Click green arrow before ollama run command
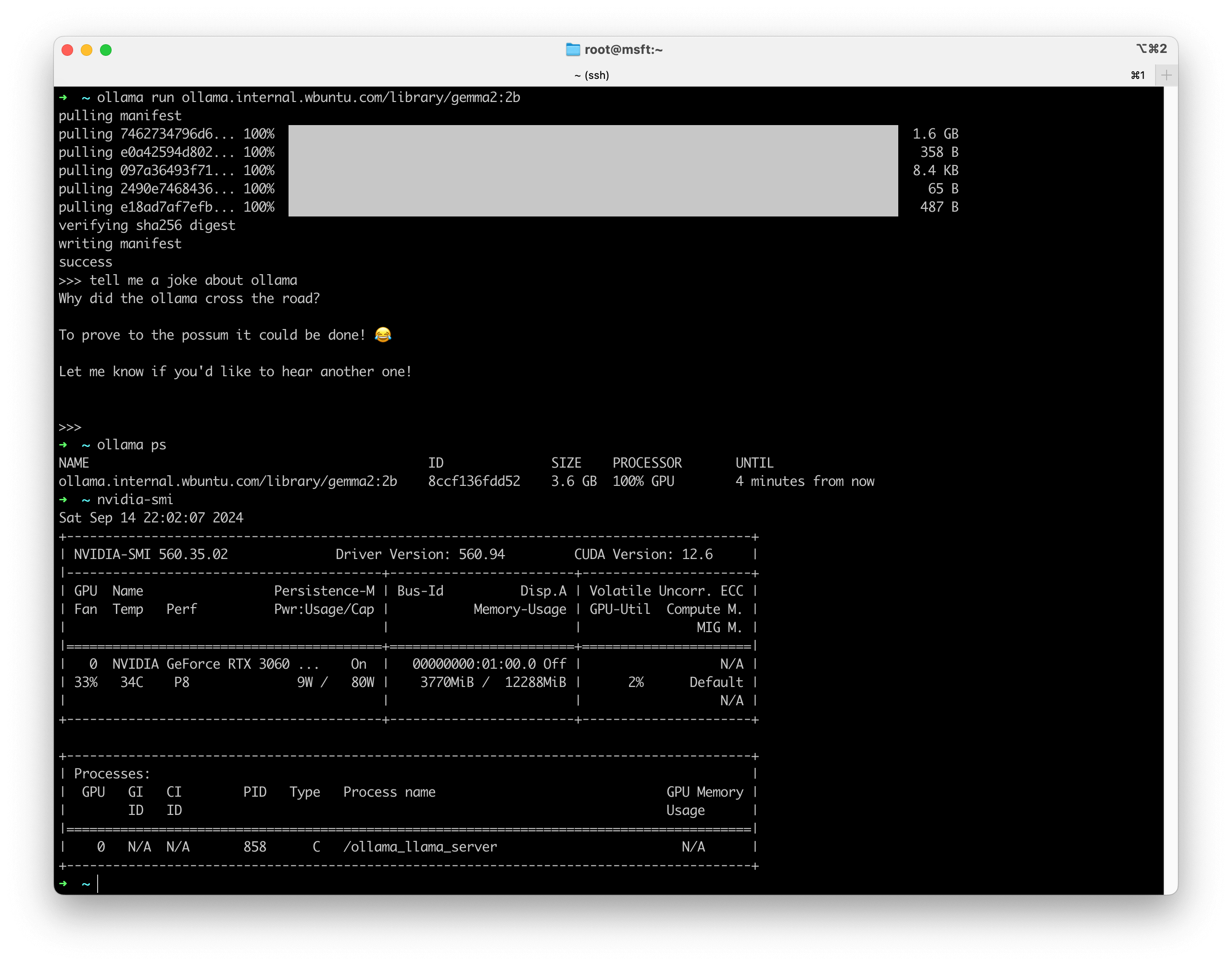Image resolution: width=1232 pixels, height=966 pixels. click(63, 97)
